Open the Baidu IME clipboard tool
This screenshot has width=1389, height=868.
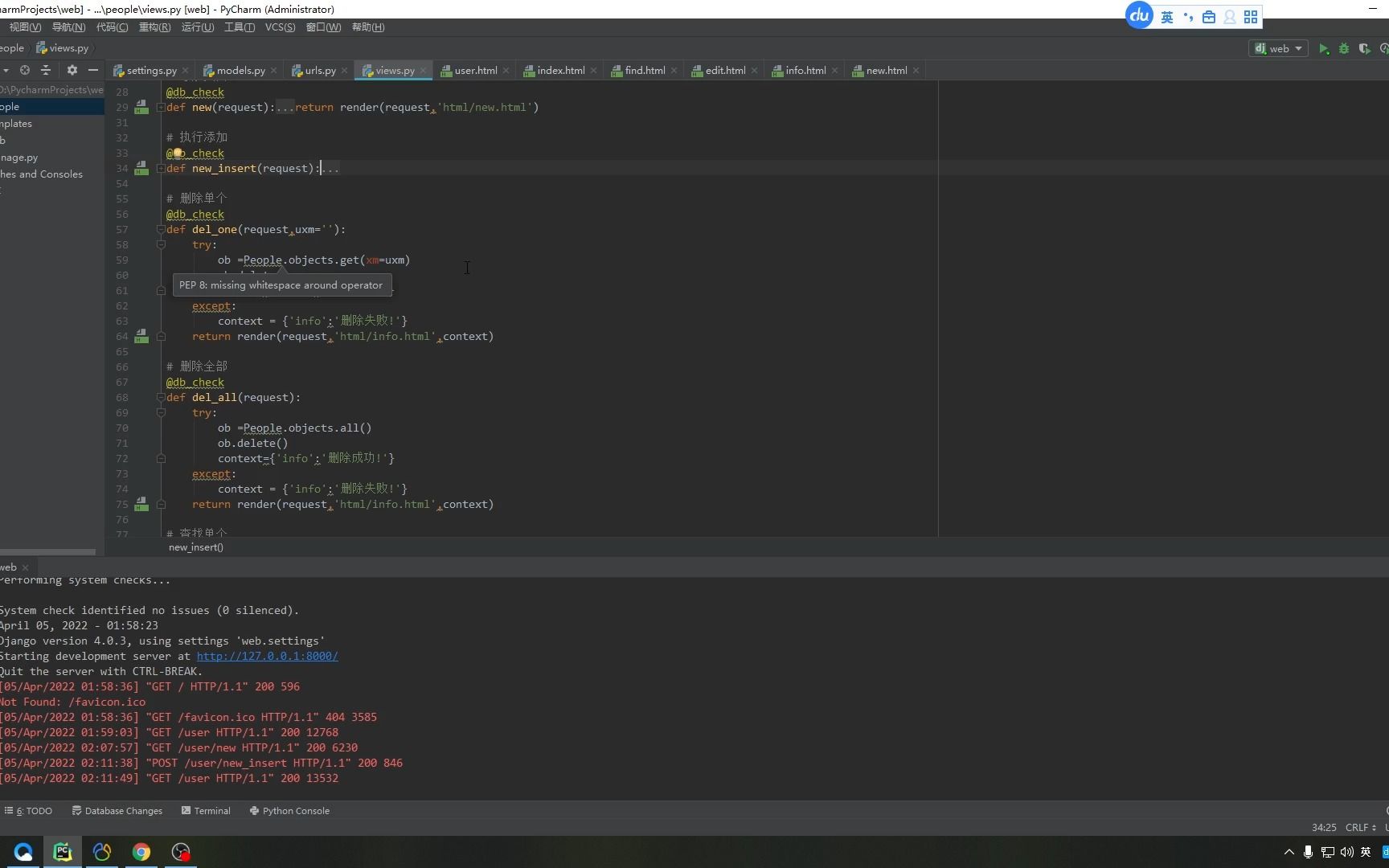point(1209,16)
